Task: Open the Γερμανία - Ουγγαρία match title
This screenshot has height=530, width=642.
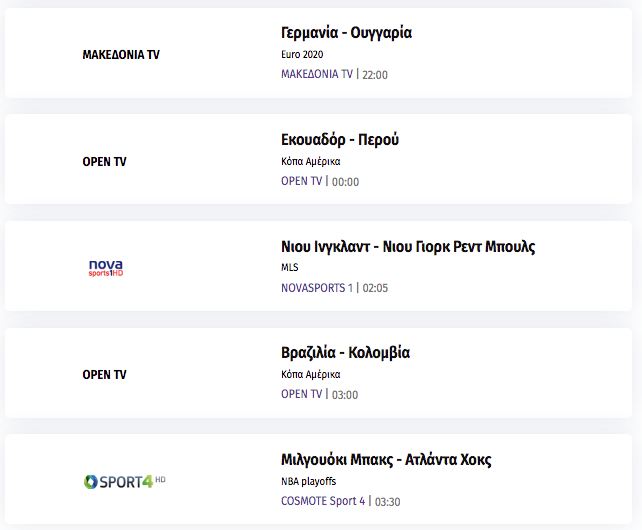Action: 346,33
